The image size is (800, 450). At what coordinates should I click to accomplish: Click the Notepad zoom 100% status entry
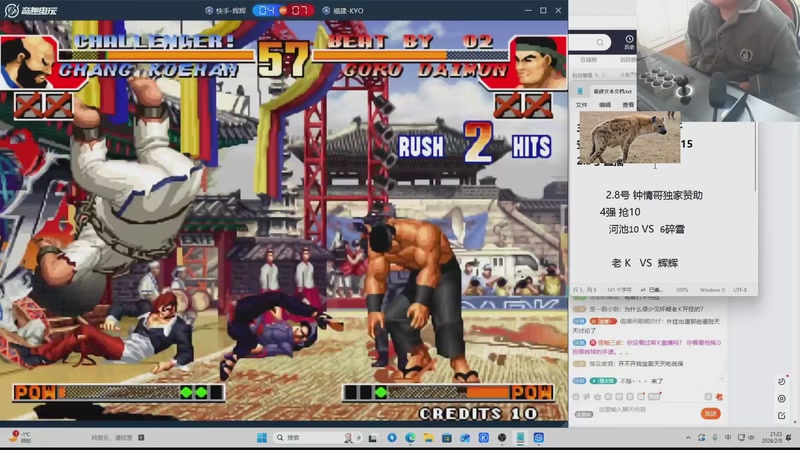pos(682,290)
